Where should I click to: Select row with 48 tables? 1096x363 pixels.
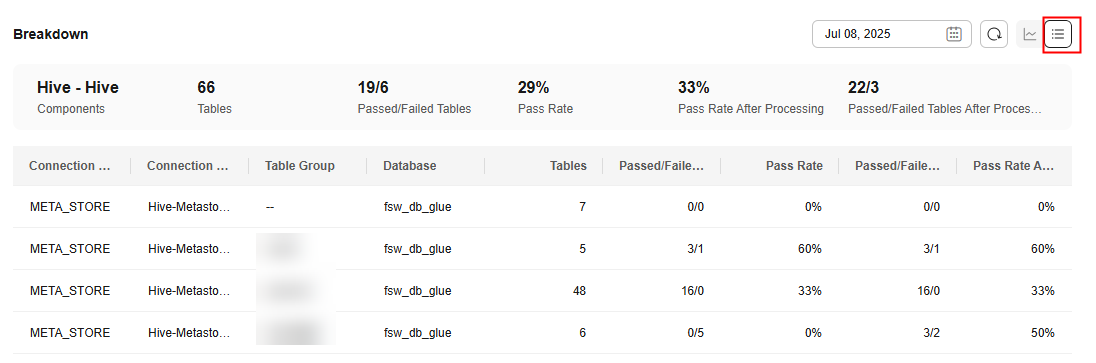click(542, 291)
